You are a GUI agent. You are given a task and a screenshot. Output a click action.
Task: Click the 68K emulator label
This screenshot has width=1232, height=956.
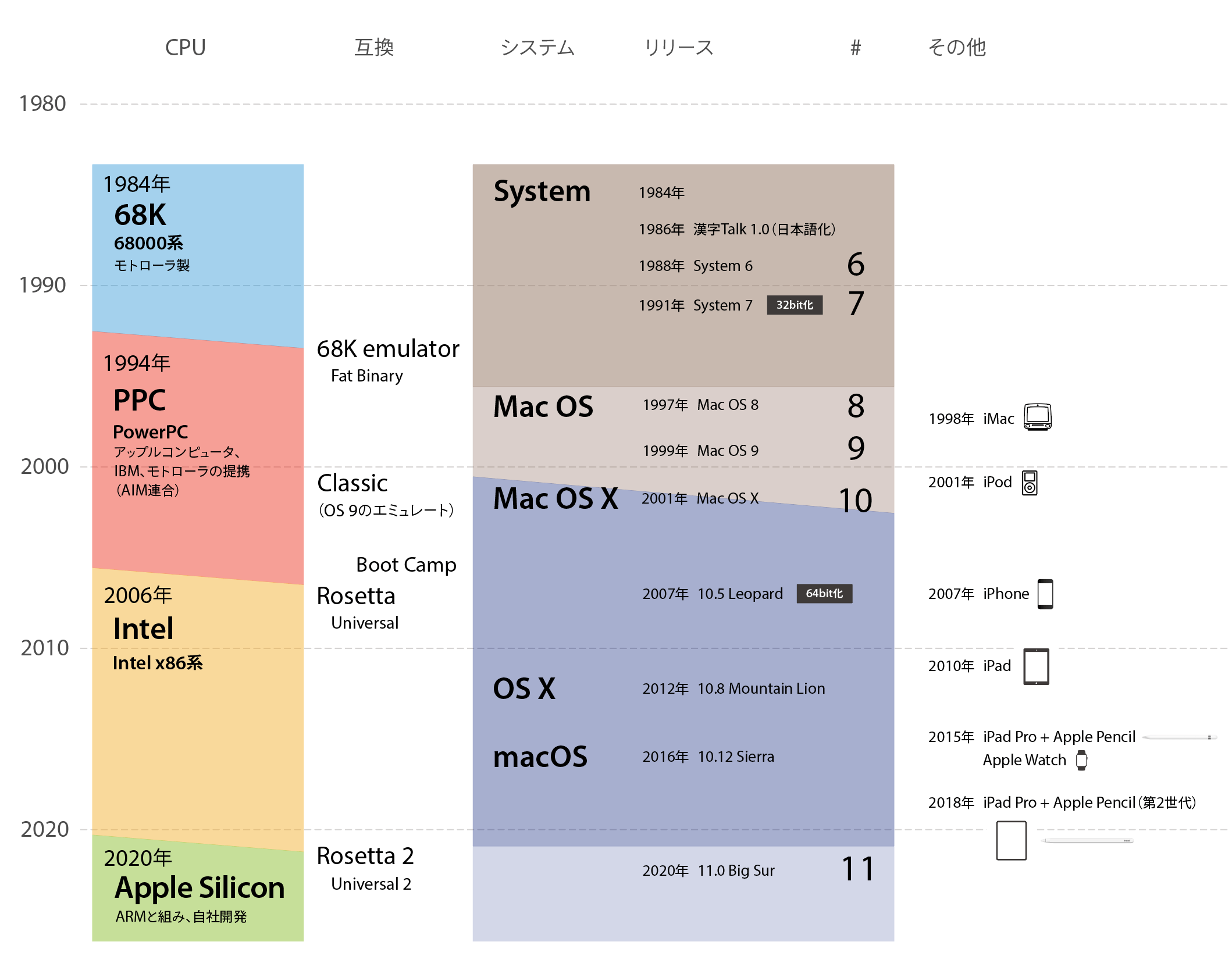click(388, 349)
